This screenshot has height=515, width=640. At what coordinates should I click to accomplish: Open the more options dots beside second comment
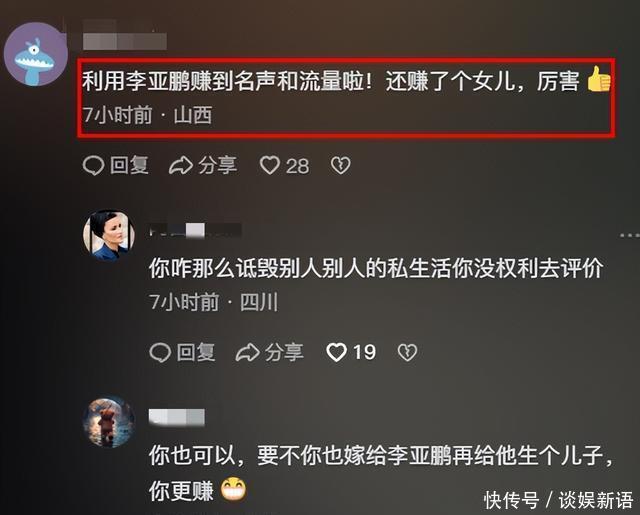tap(629, 235)
